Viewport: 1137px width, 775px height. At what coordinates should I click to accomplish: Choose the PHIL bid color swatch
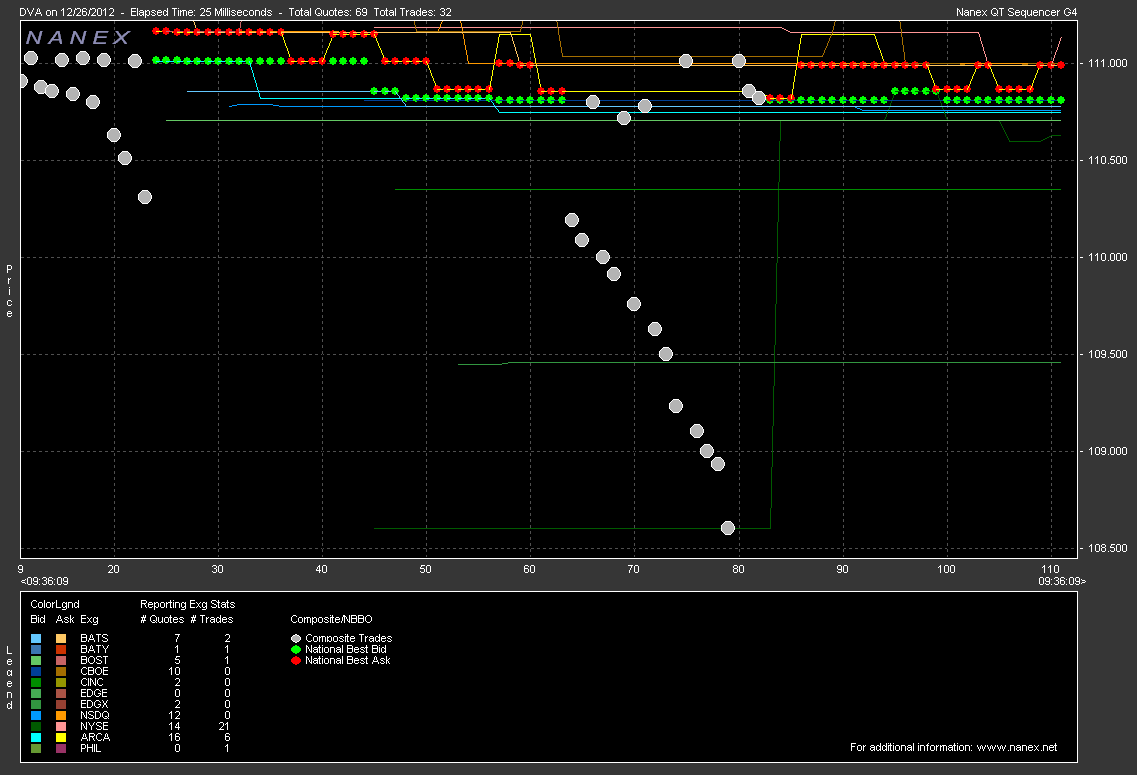click(36, 748)
